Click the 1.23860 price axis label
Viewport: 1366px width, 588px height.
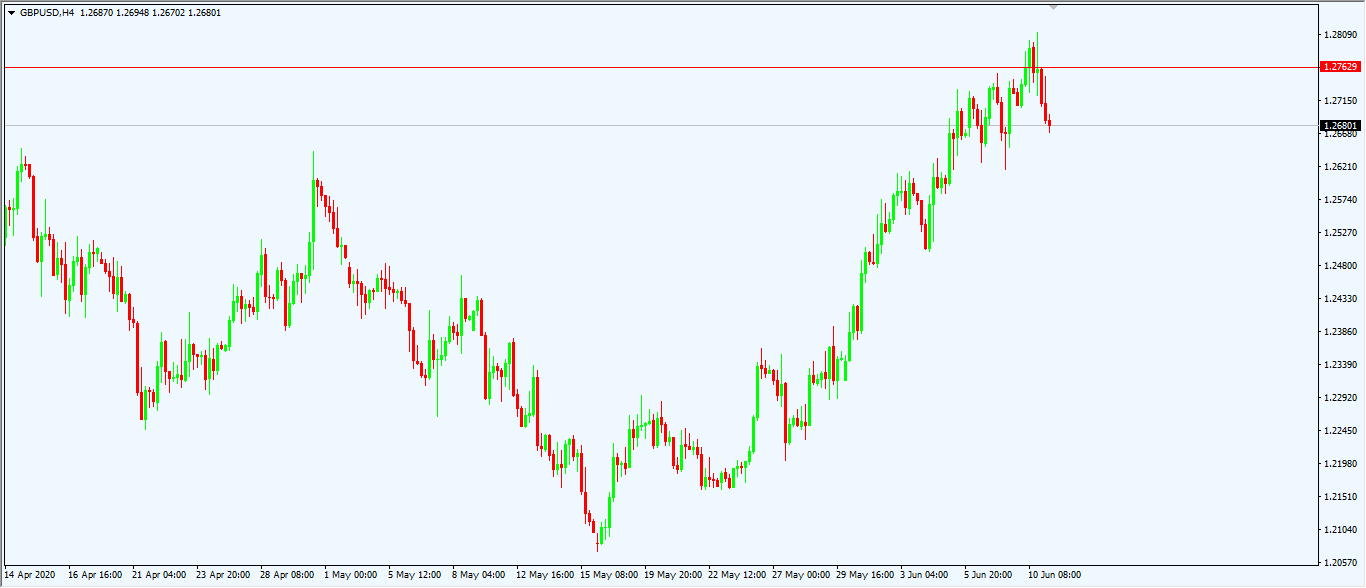click(1339, 332)
